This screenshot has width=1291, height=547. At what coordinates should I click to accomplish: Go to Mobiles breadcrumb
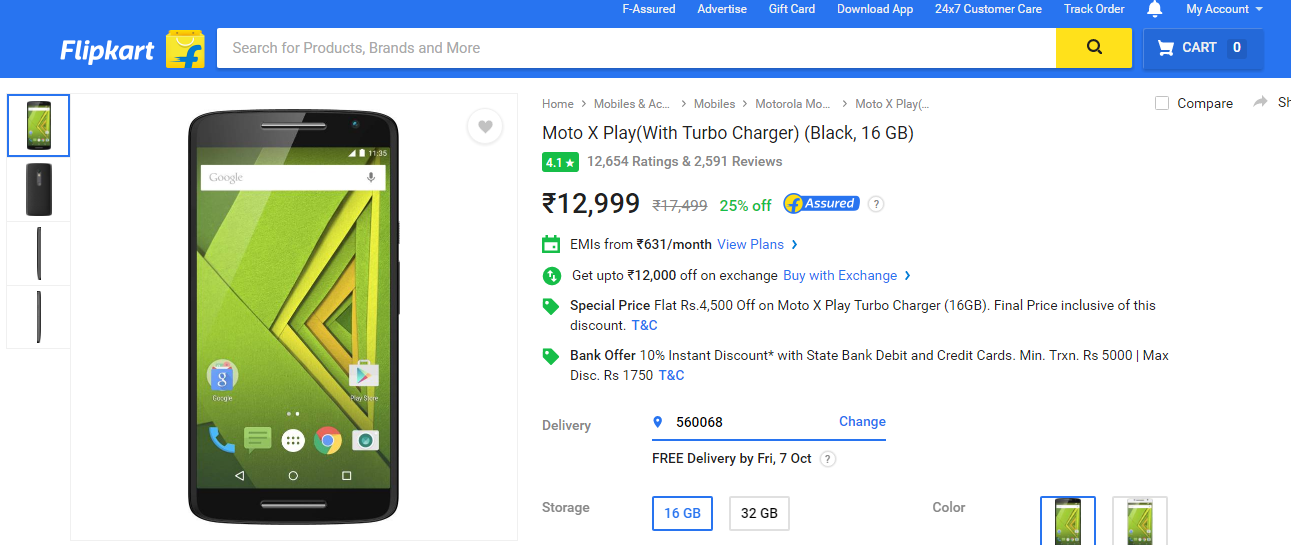[x=714, y=104]
